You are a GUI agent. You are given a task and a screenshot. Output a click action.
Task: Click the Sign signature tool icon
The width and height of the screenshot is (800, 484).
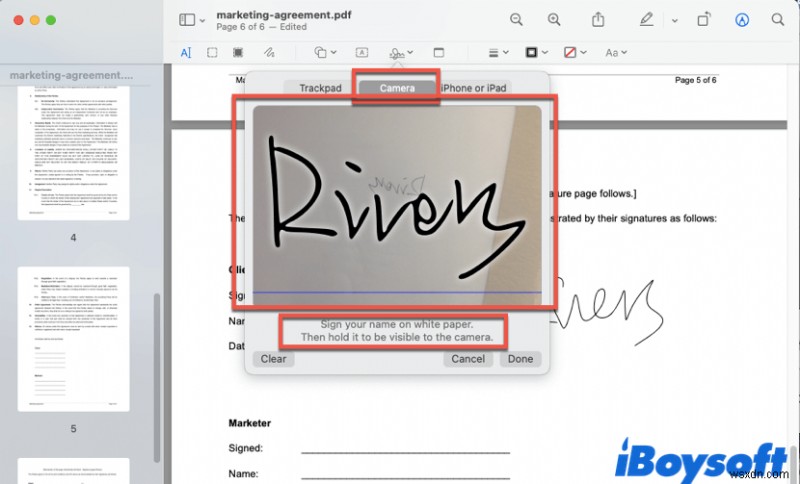click(397, 53)
